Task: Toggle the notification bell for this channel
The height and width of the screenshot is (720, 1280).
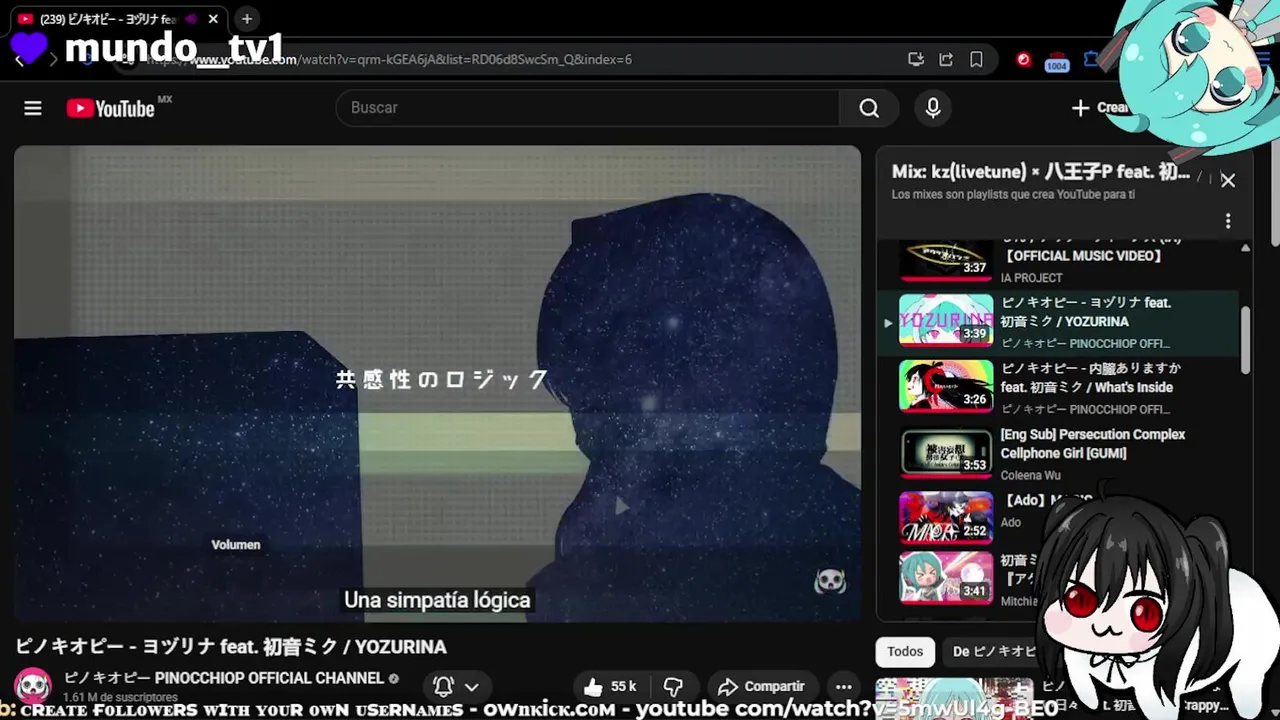Action: 444,686
